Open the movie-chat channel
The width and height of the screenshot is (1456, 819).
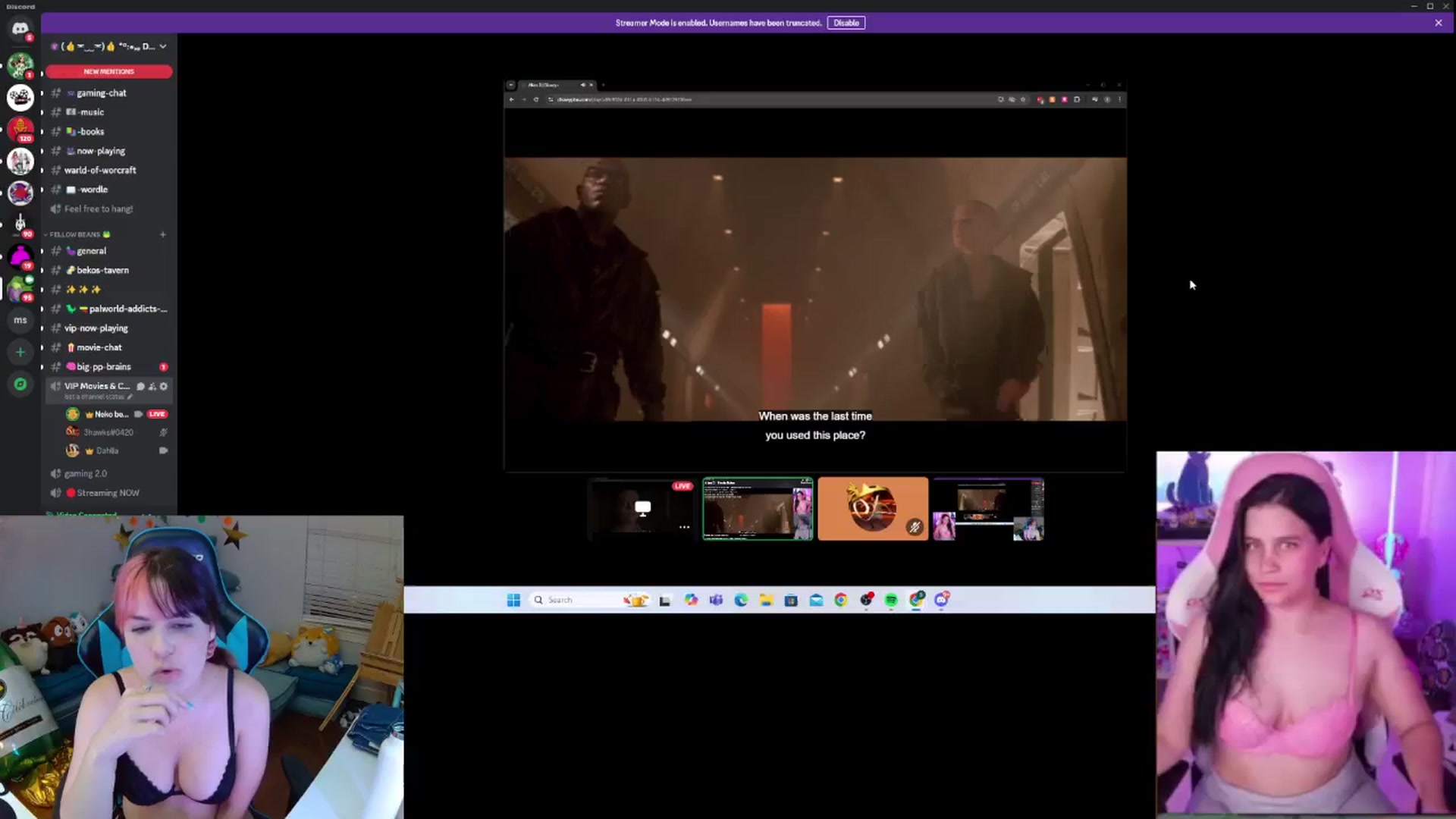click(x=109, y=347)
